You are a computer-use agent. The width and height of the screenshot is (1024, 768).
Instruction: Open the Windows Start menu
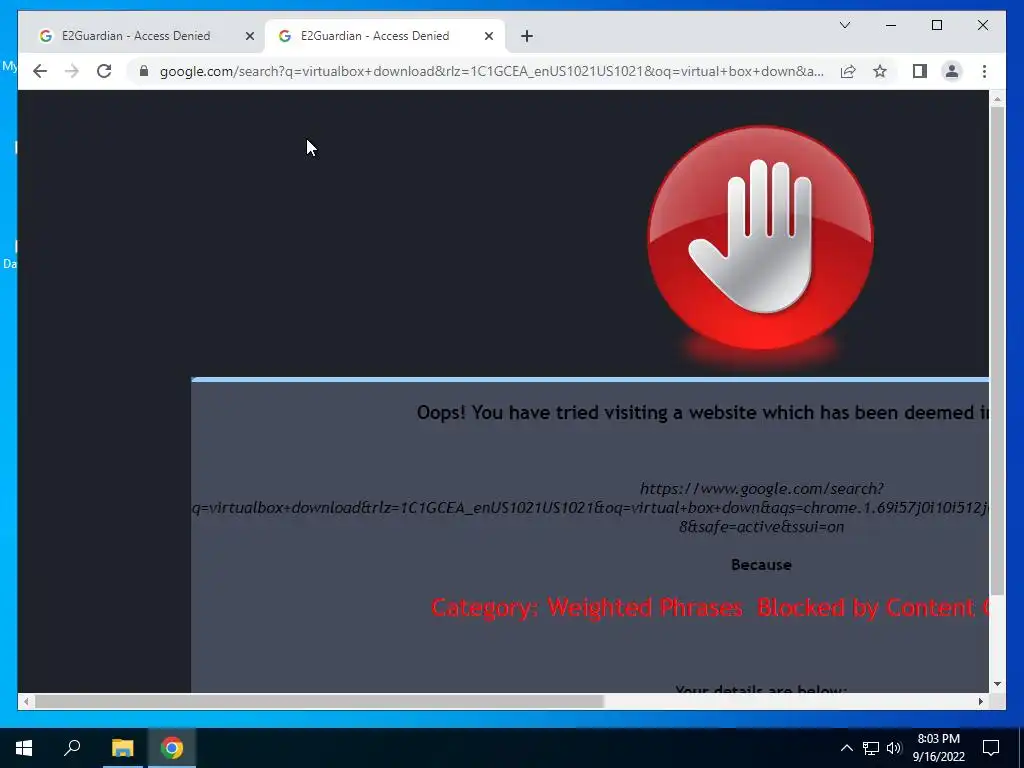coord(24,748)
